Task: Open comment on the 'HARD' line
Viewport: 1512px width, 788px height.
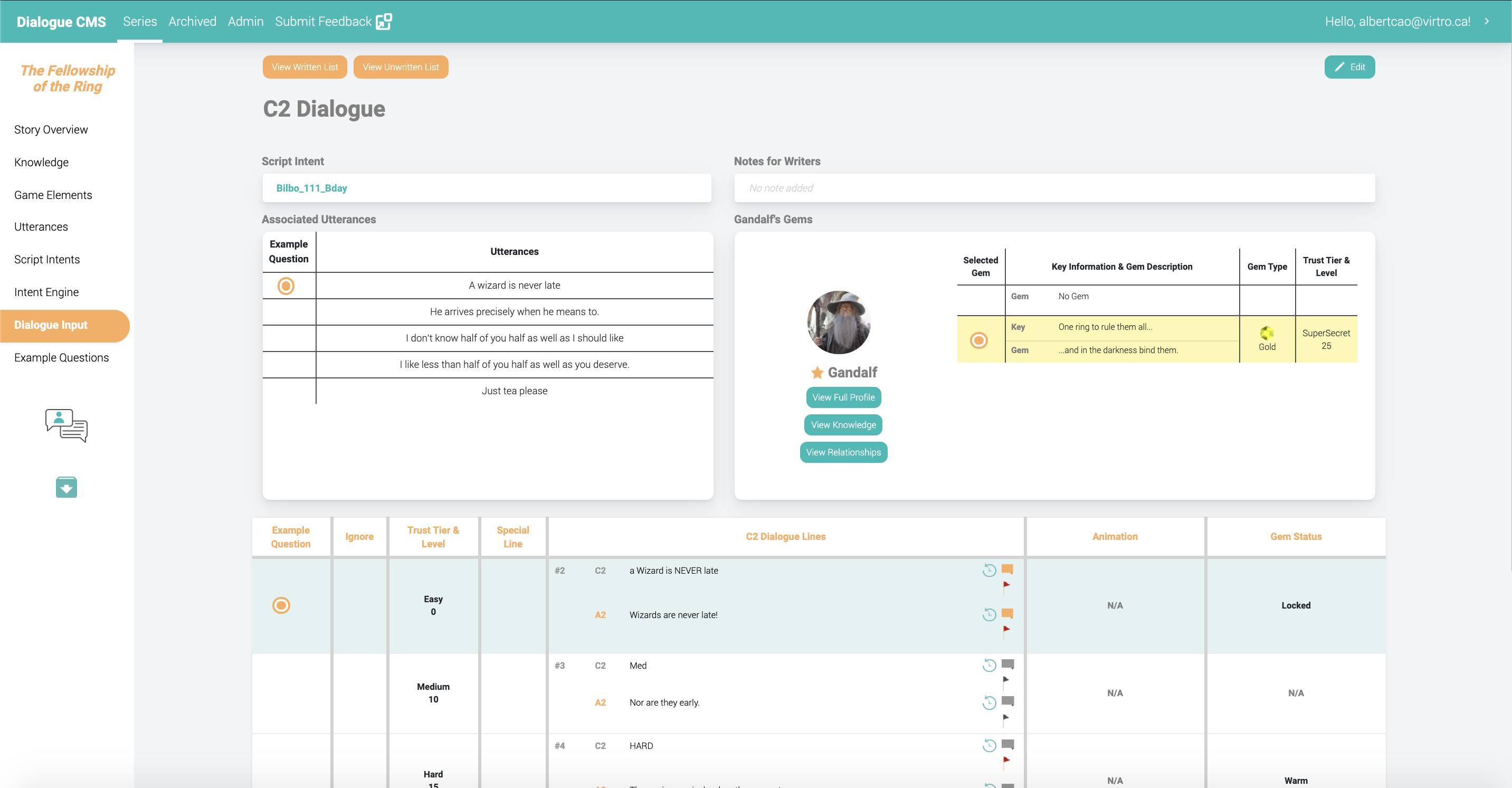Action: click(1007, 745)
